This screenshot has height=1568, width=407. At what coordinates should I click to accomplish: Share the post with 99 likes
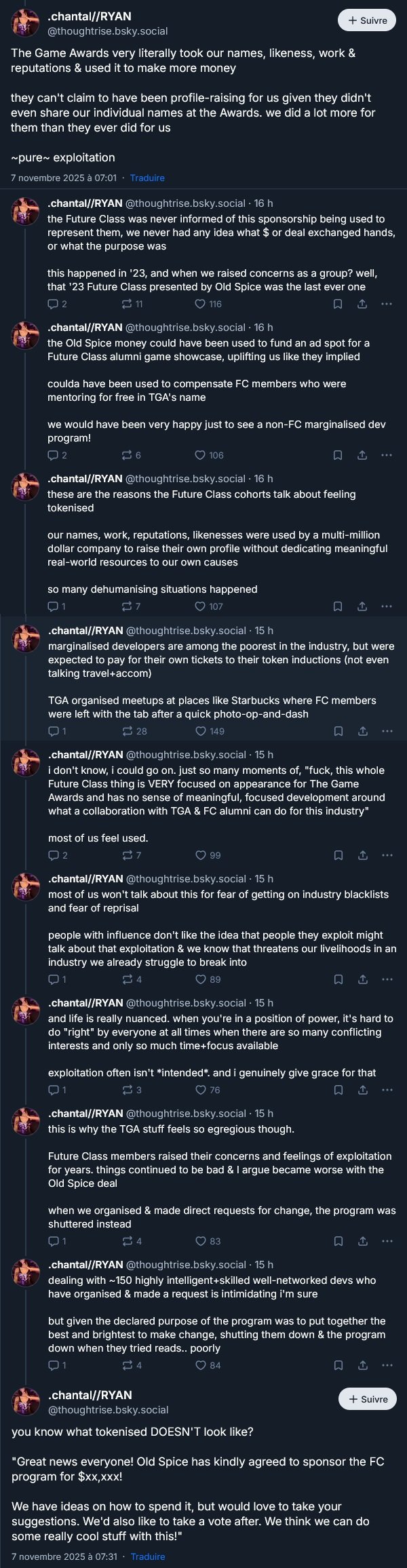click(x=363, y=855)
